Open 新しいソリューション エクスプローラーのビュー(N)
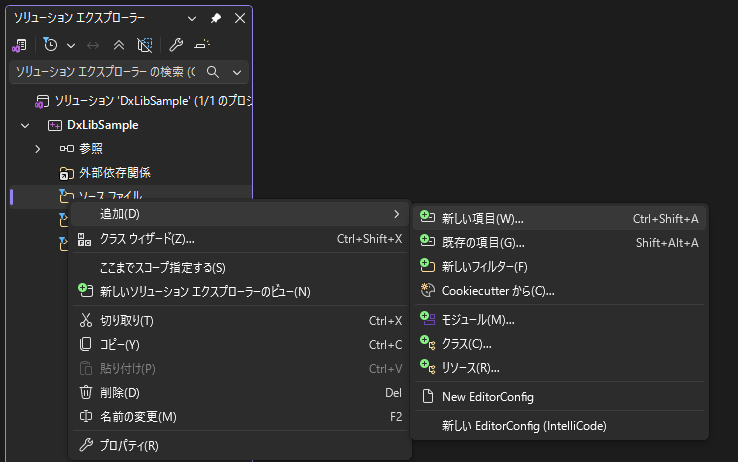 click(240, 292)
